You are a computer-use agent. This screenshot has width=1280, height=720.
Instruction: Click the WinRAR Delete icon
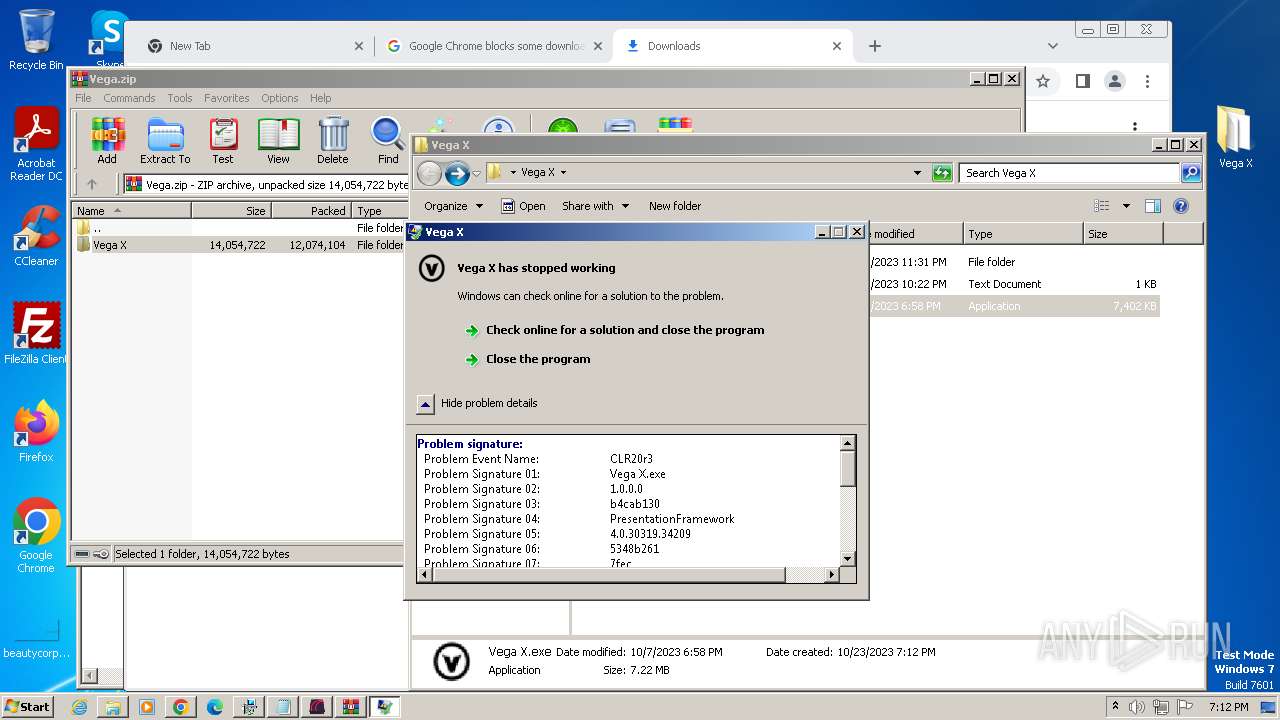[x=333, y=140]
